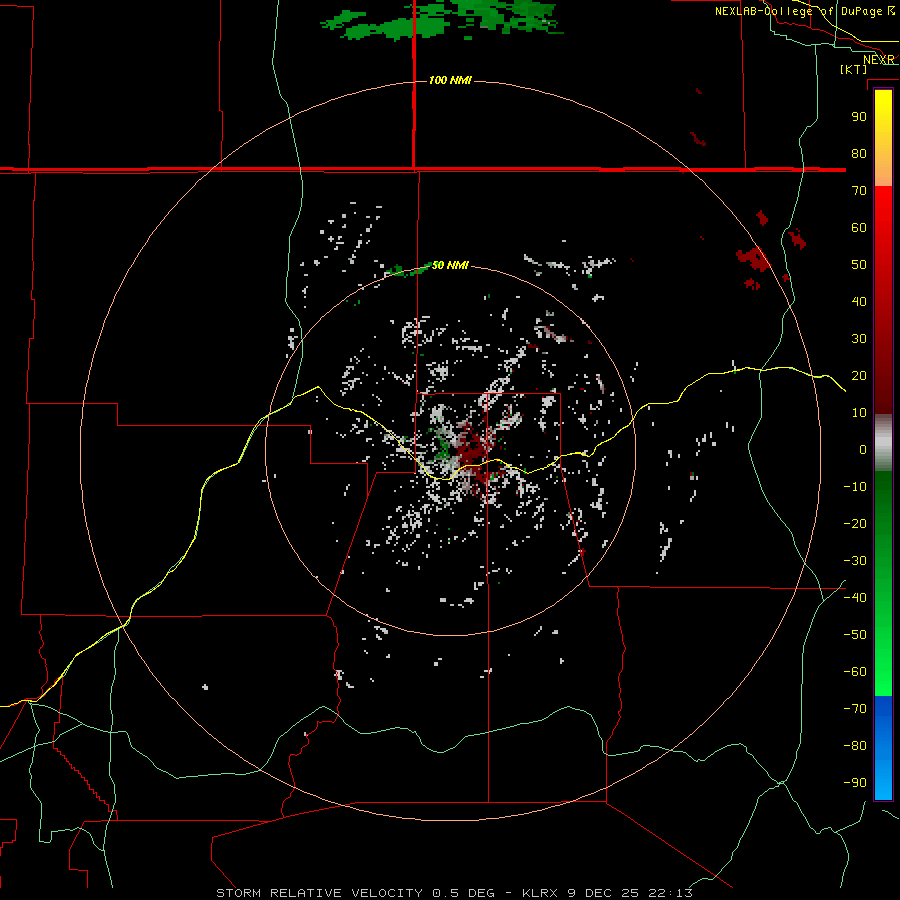Pick the blue bottom segment of color bar
The width and height of the screenshot is (900, 900).
click(883, 747)
